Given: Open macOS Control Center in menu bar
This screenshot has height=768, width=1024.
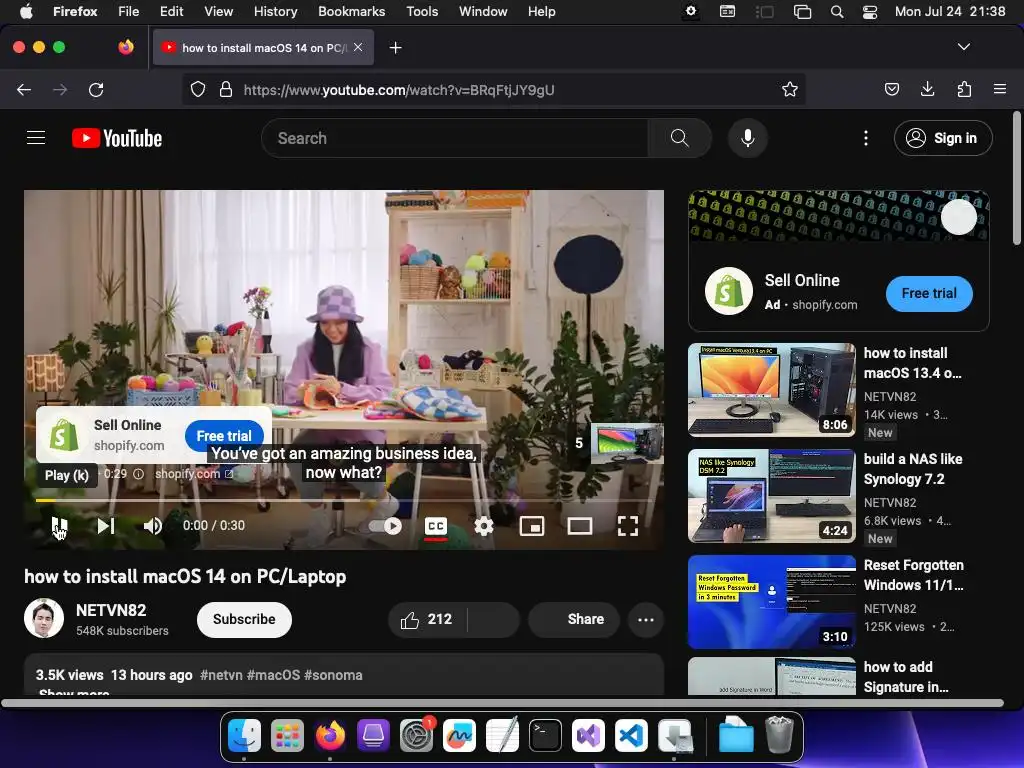Looking at the screenshot, I should (x=869, y=11).
